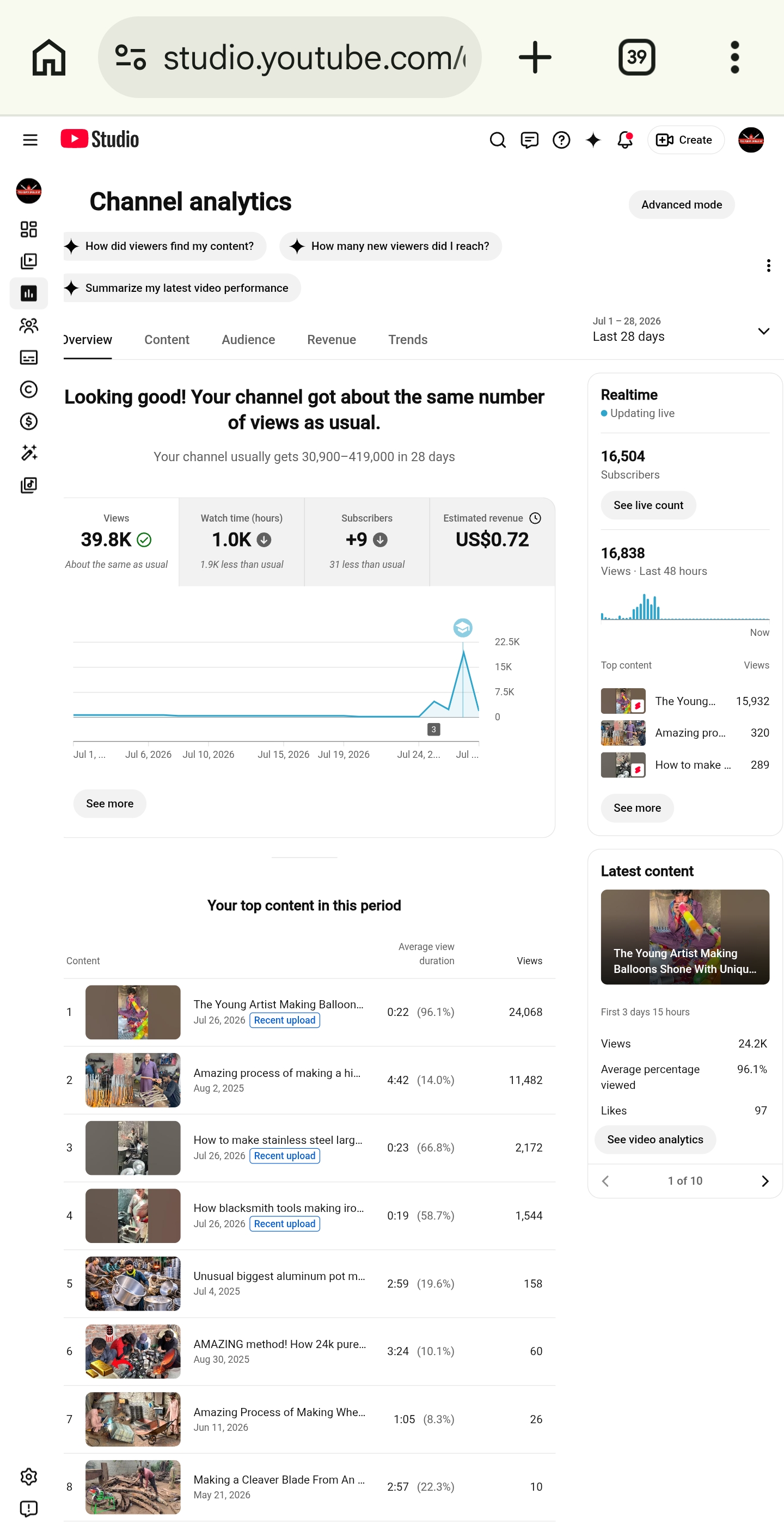The image size is (784, 1531).
Task: Open the site settings icon in address bar
Action: click(x=130, y=58)
